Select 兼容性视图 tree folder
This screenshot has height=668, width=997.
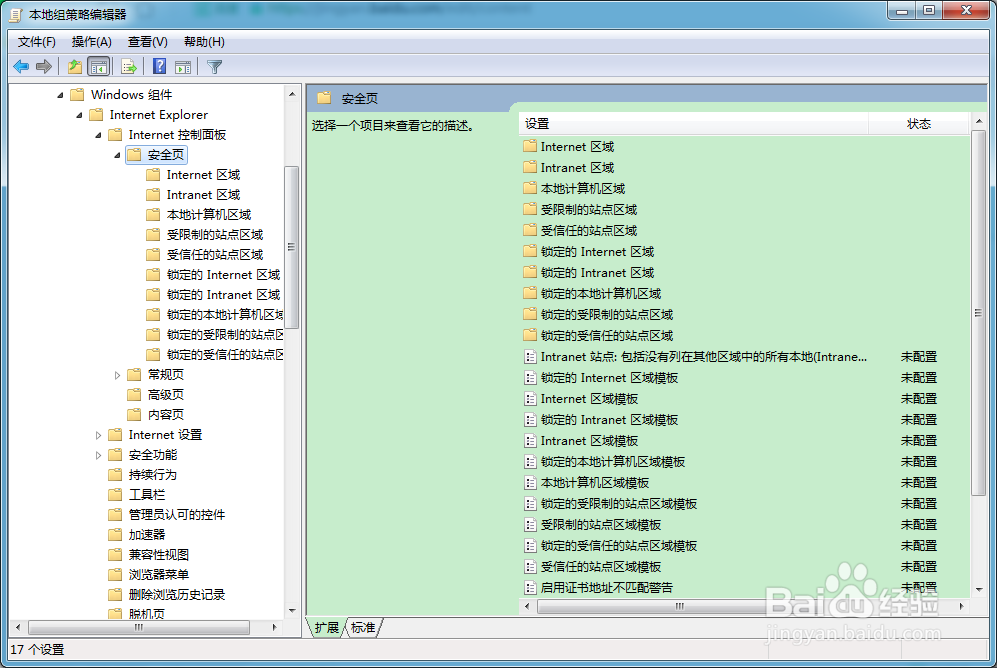159,555
